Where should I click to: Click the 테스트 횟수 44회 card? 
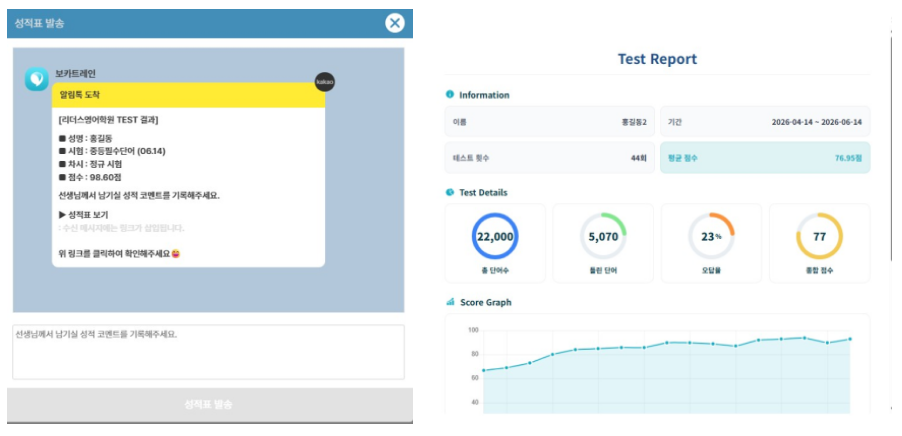pyautogui.click(x=549, y=158)
